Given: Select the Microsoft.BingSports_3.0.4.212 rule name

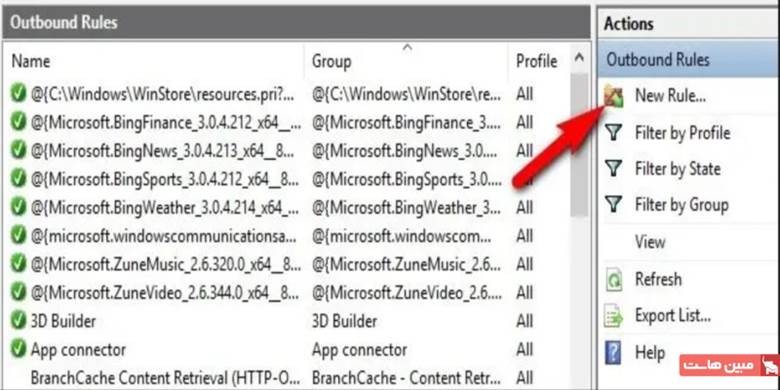Looking at the screenshot, I should (165, 179).
